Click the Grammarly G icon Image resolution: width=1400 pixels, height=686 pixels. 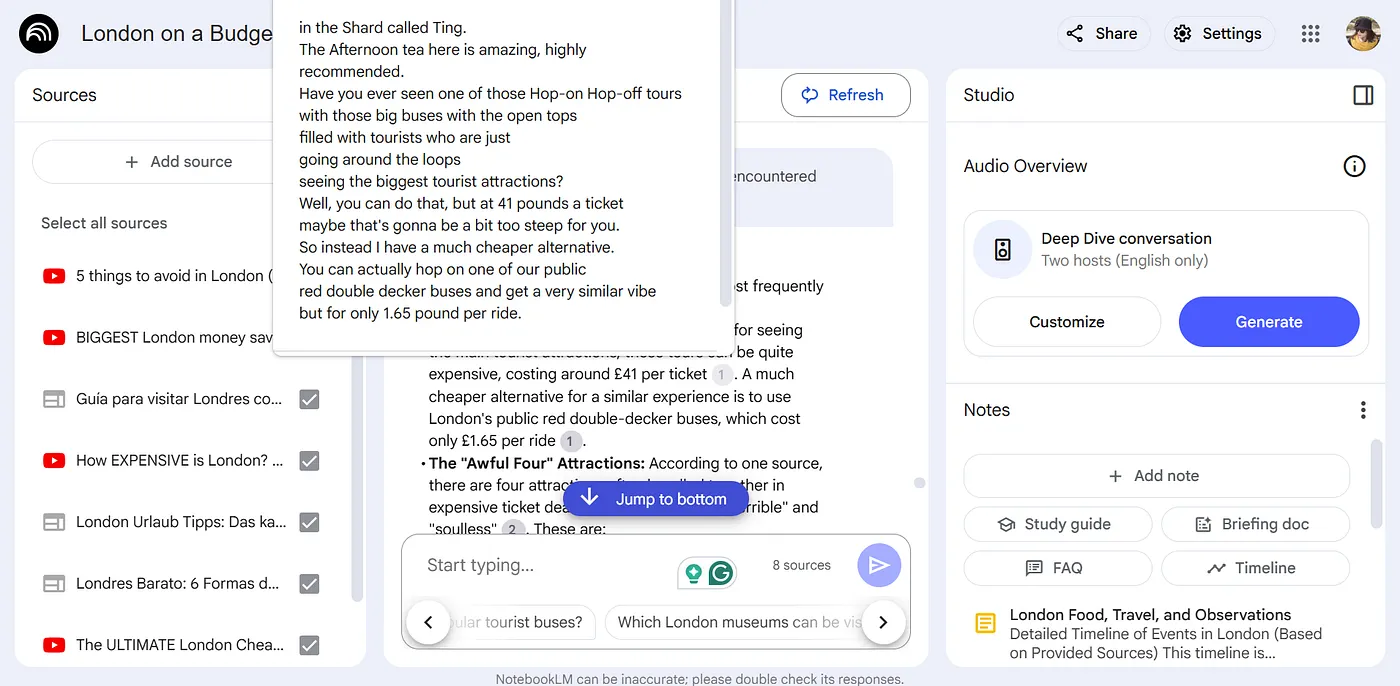[721, 573]
